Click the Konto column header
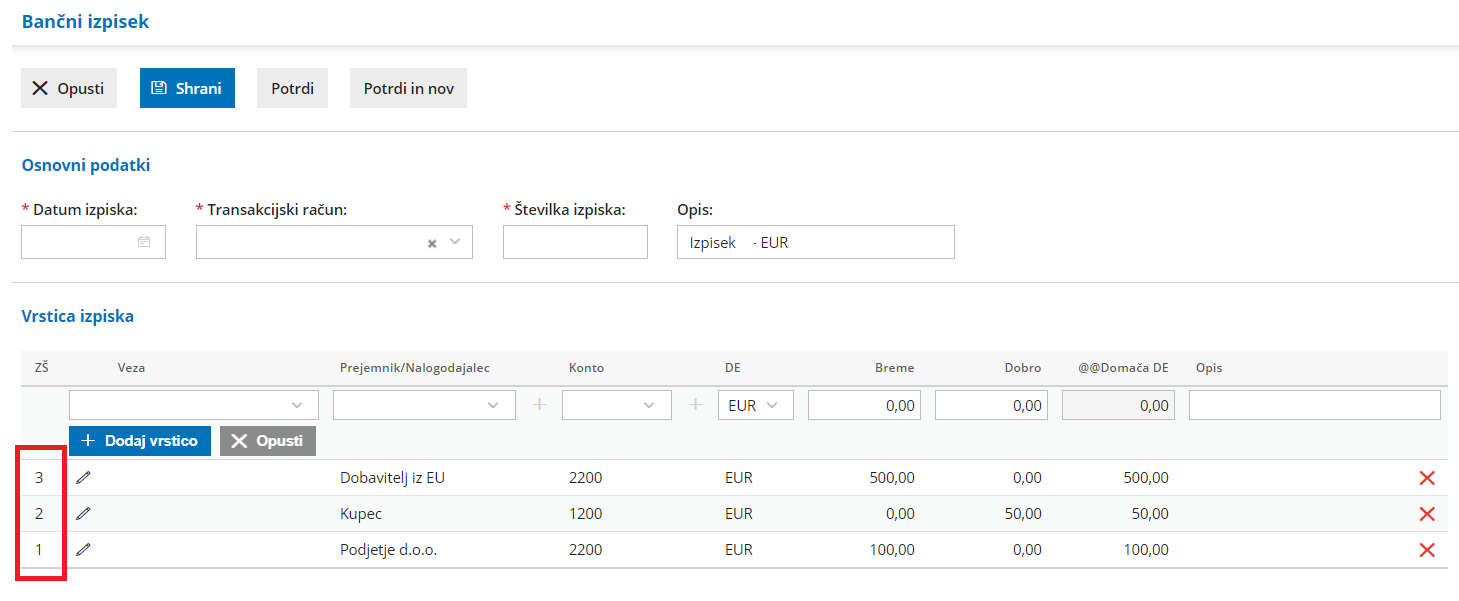 [586, 368]
